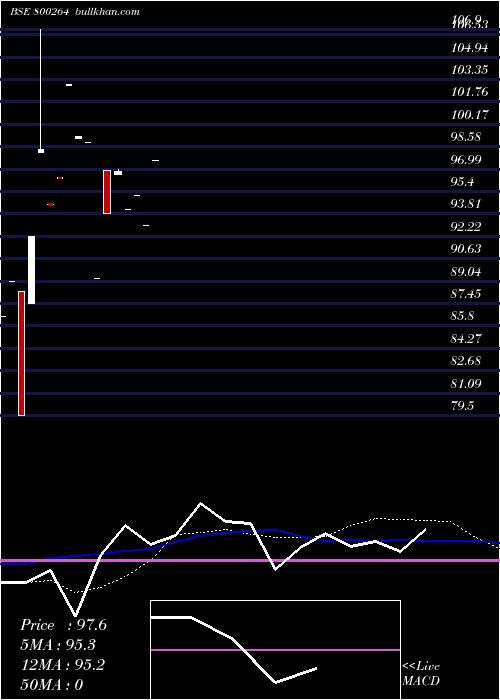The width and height of the screenshot is (500, 700).
Task: Select the red candlestick between 96.99 and 93.81
Action: coord(107,192)
